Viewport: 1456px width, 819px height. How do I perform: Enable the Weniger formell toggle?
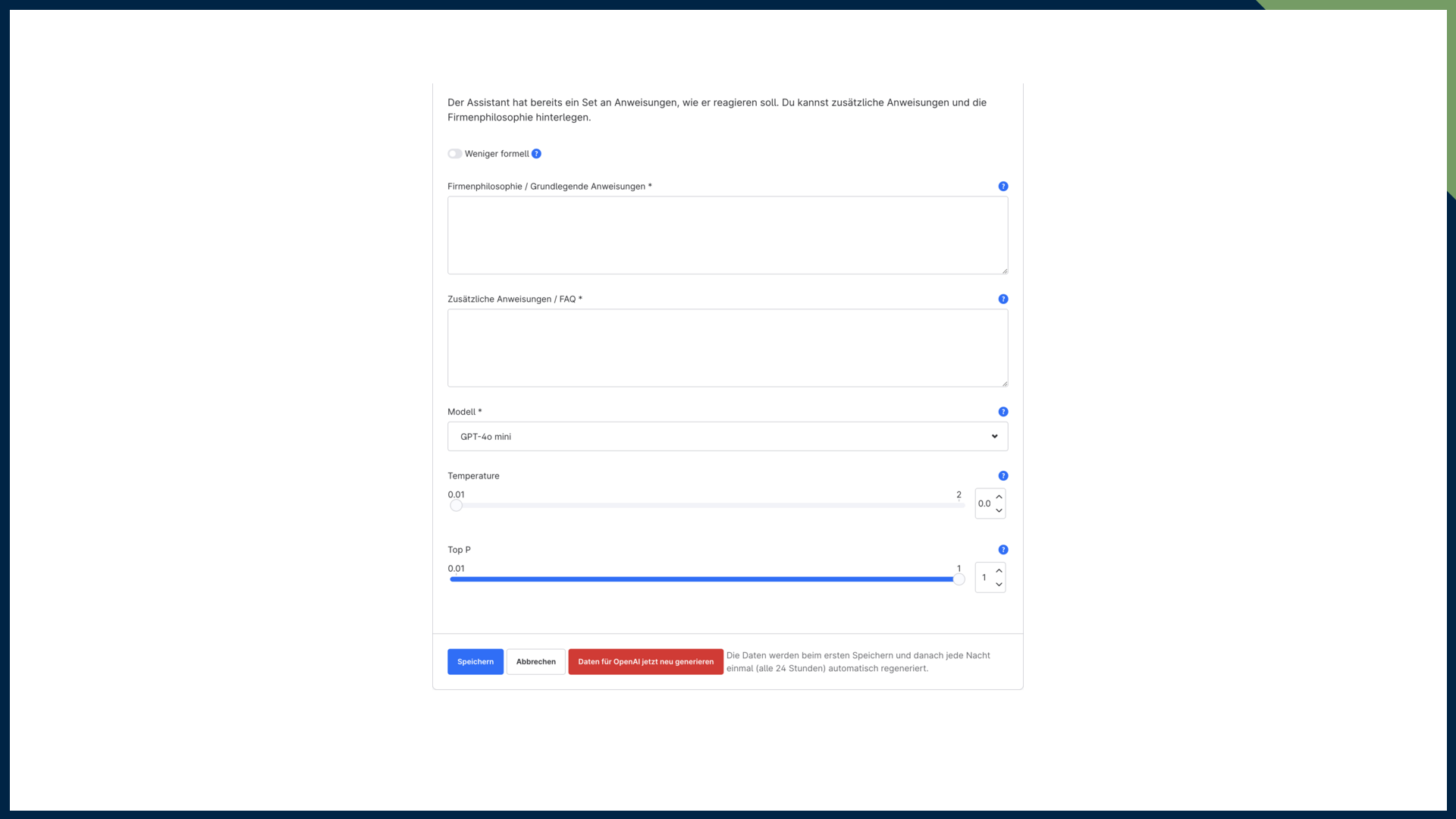pyautogui.click(x=454, y=153)
